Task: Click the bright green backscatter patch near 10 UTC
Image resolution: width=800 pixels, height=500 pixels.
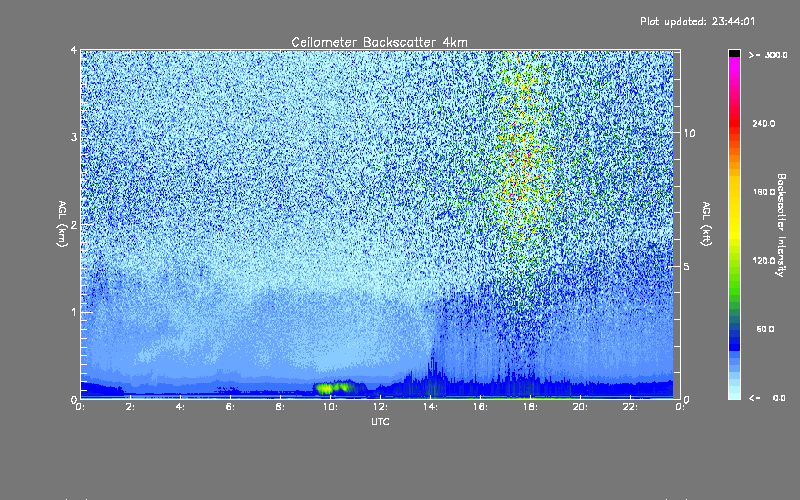Action: pyautogui.click(x=333, y=388)
